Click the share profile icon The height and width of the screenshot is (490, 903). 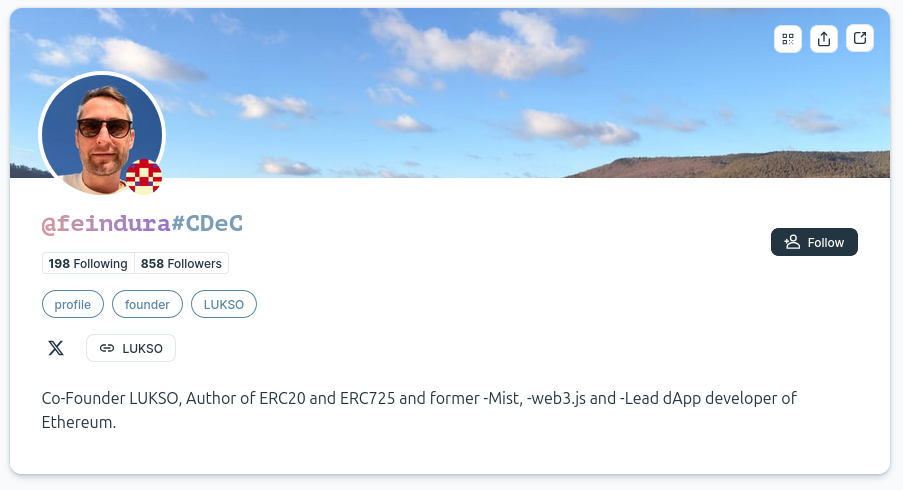824,39
